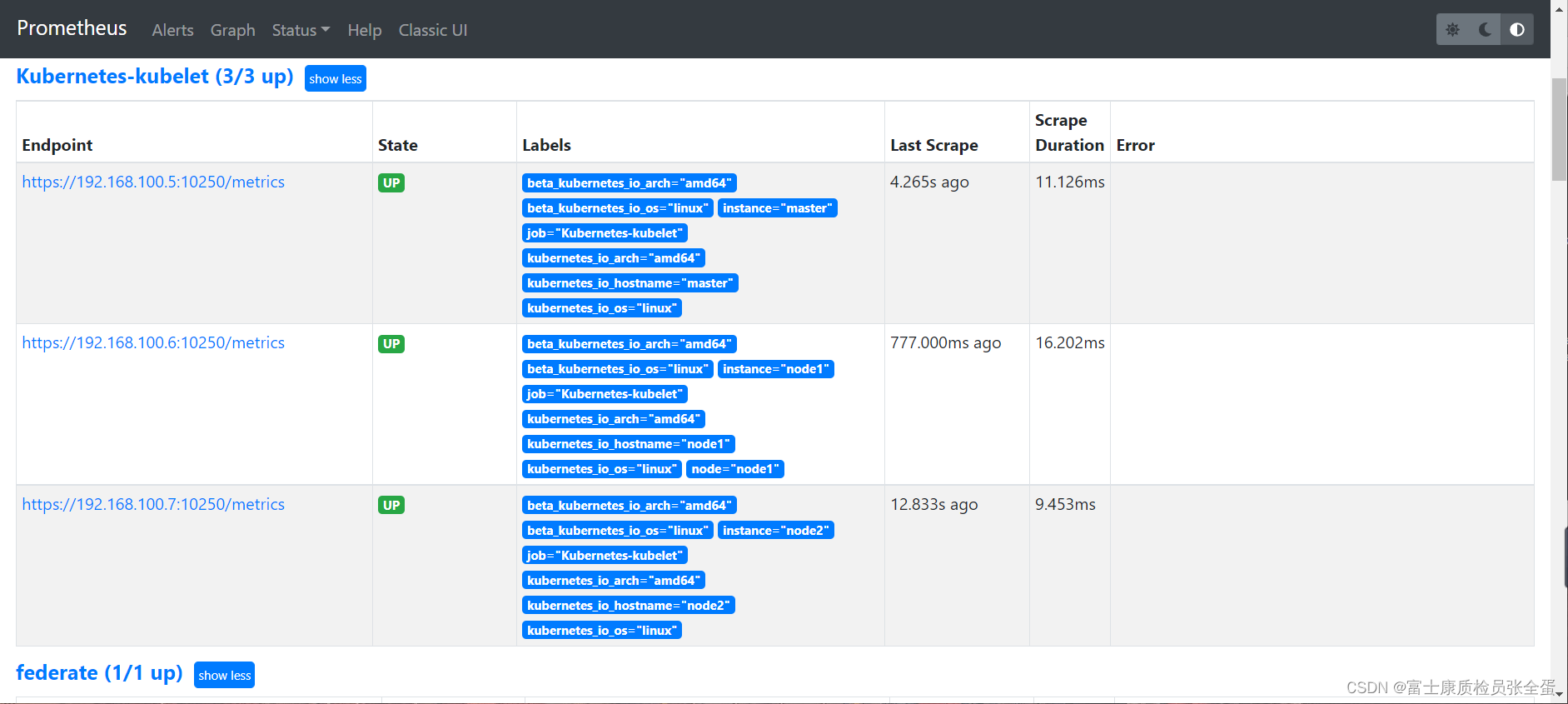The height and width of the screenshot is (704, 1568).
Task: Click kubernetes_io_hostname="node1" label
Action: click(x=629, y=444)
